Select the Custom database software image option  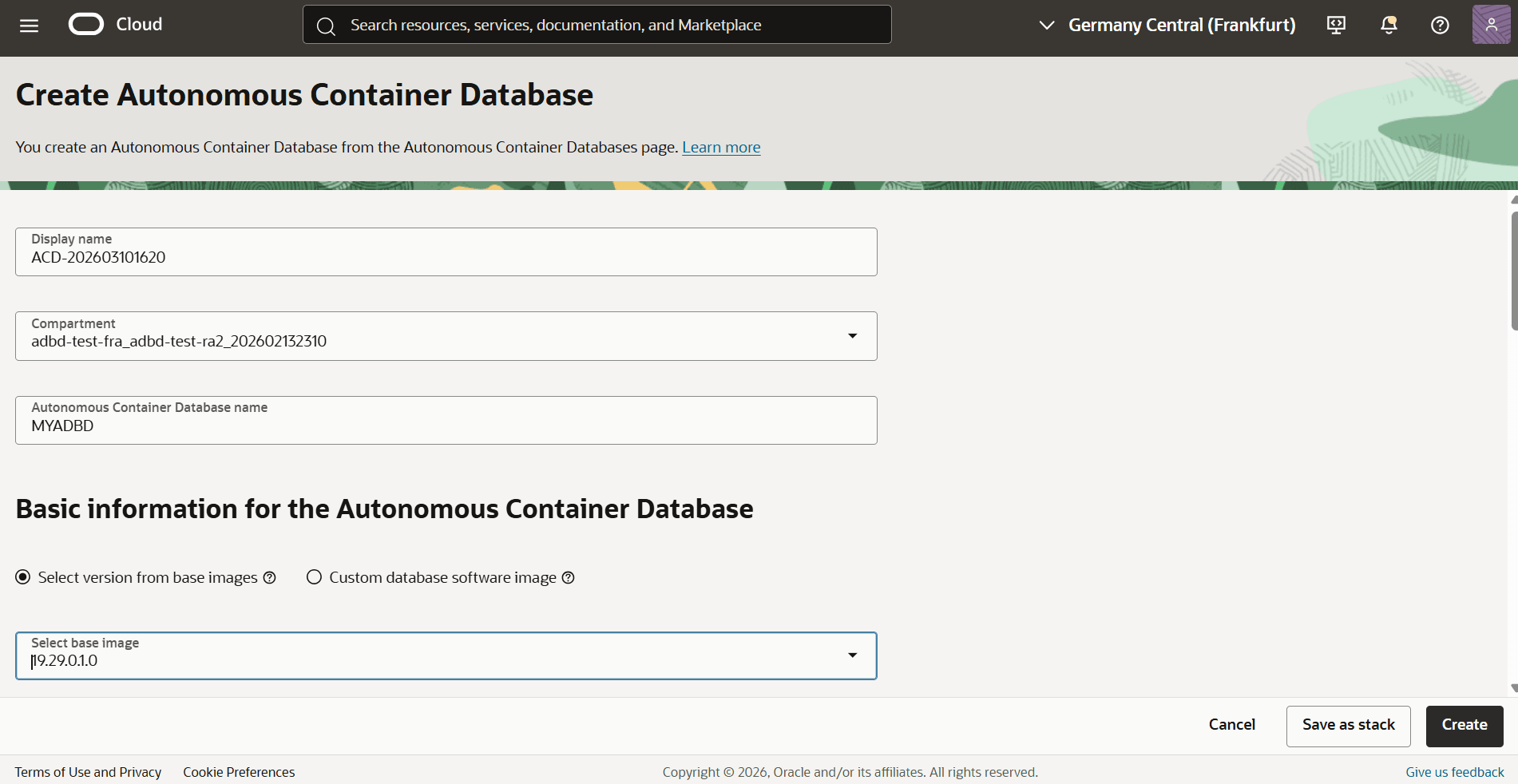pyautogui.click(x=314, y=577)
